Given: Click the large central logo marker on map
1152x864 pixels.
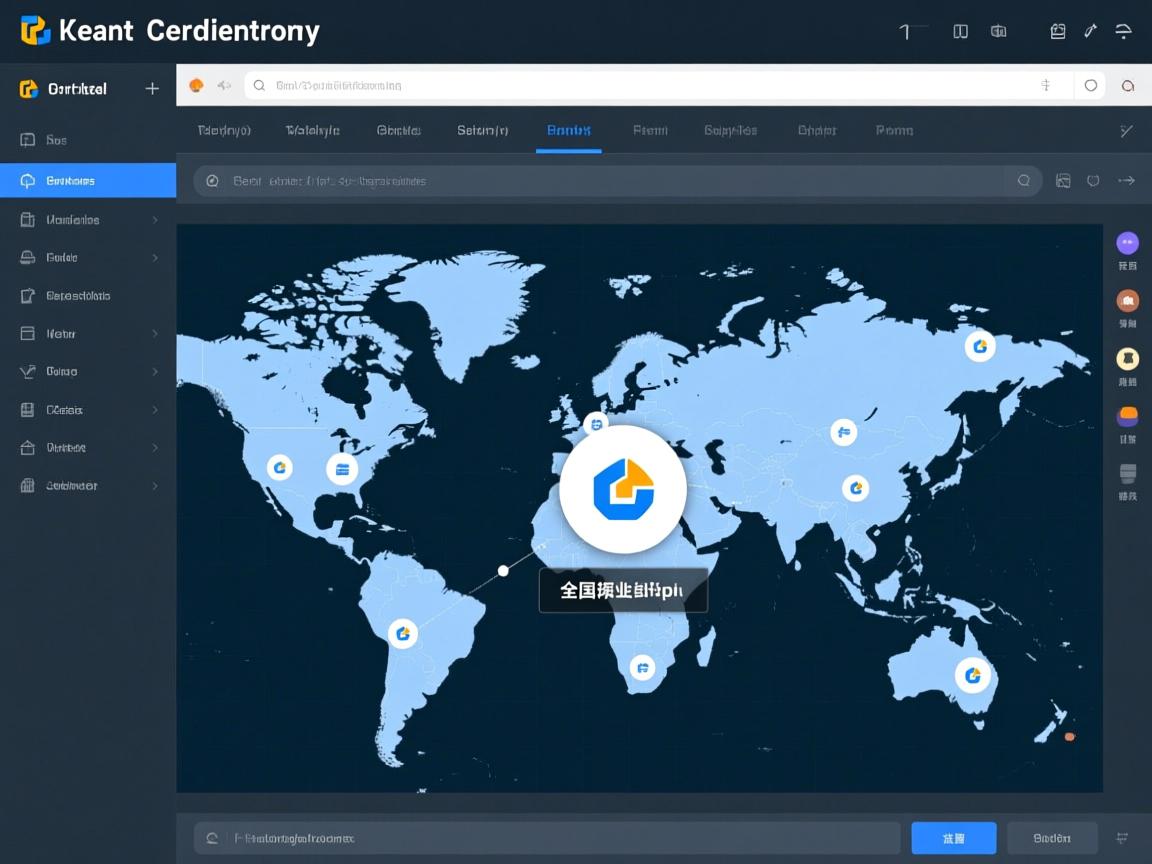Looking at the screenshot, I should coord(622,489).
